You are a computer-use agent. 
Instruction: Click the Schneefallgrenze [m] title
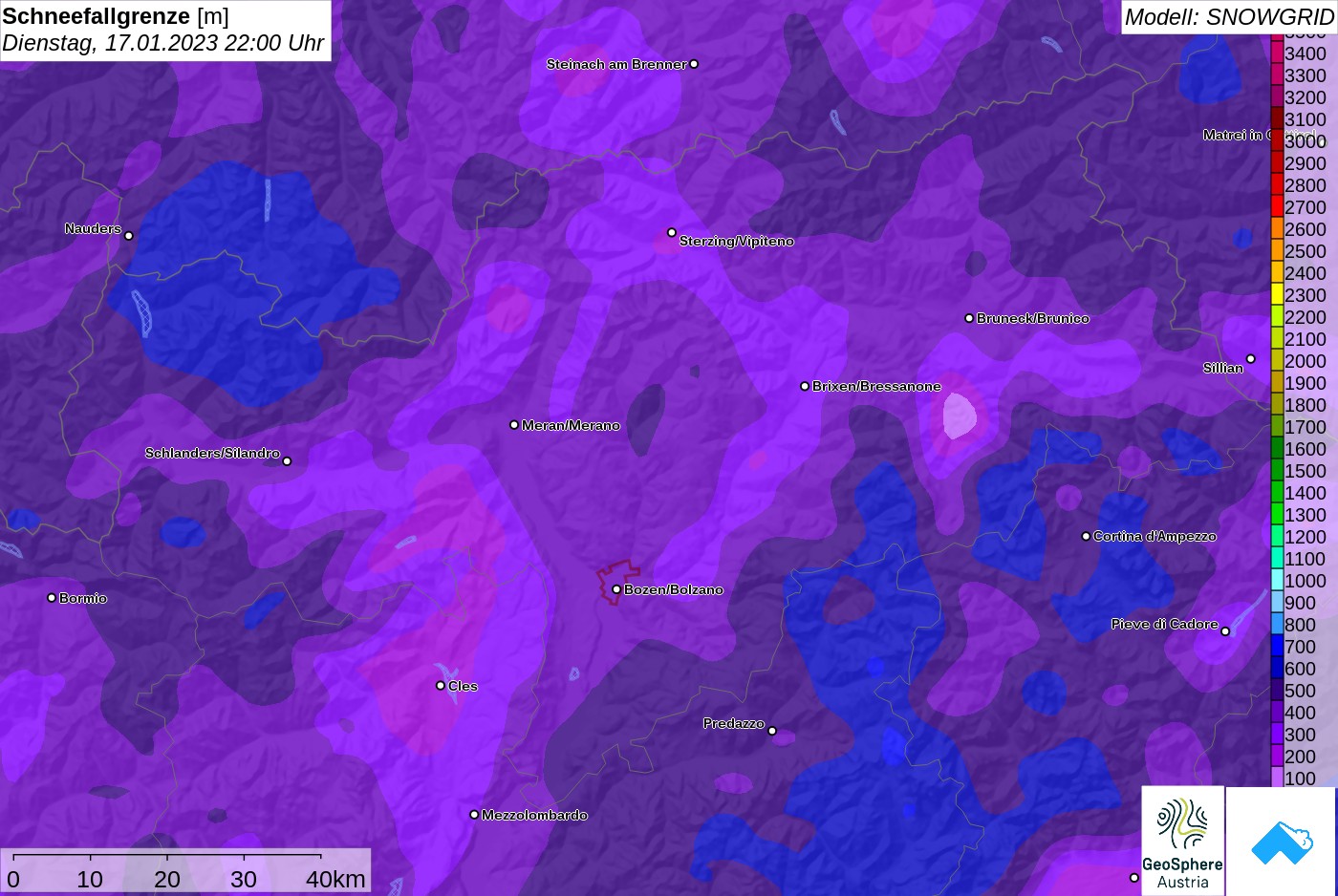[116, 16]
